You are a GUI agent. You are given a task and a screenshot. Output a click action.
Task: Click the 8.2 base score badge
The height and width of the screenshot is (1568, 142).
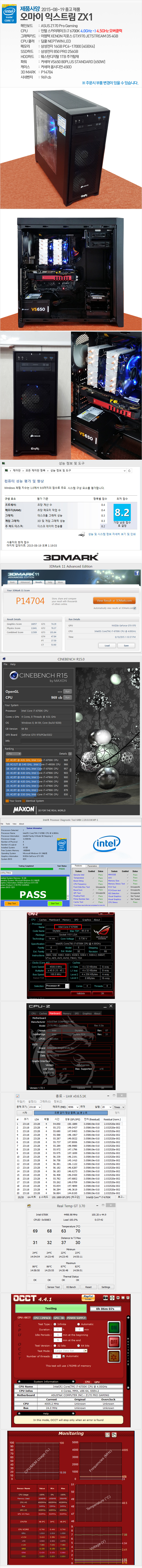[122, 512]
